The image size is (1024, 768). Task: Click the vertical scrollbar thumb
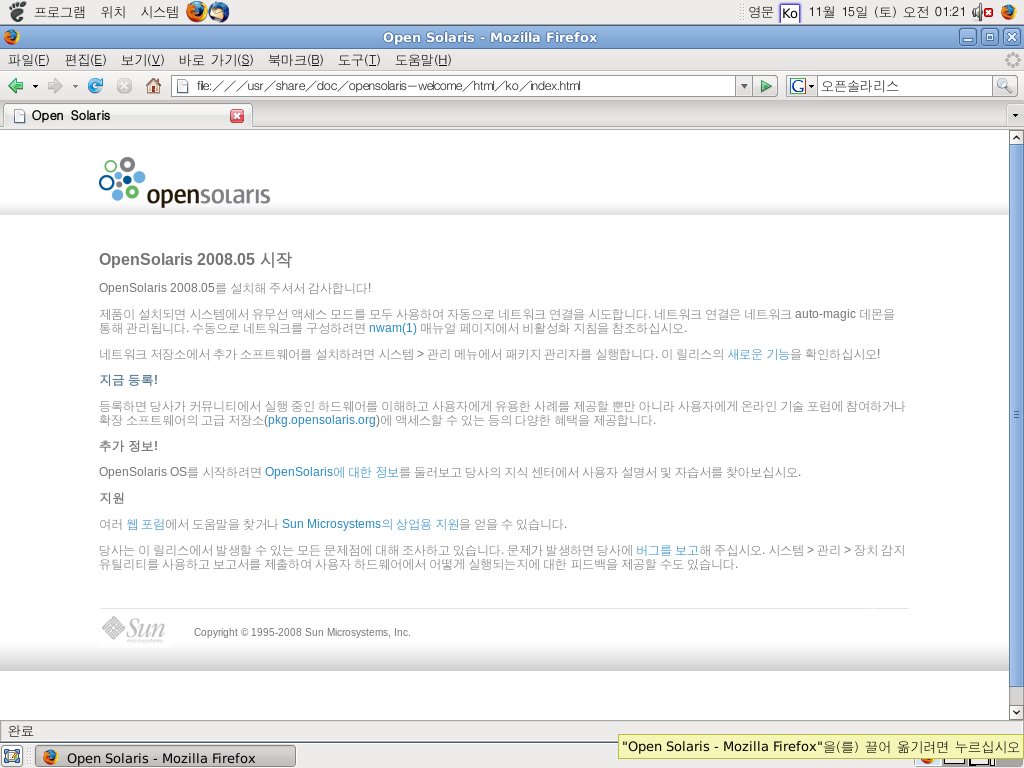pyautogui.click(x=1016, y=415)
